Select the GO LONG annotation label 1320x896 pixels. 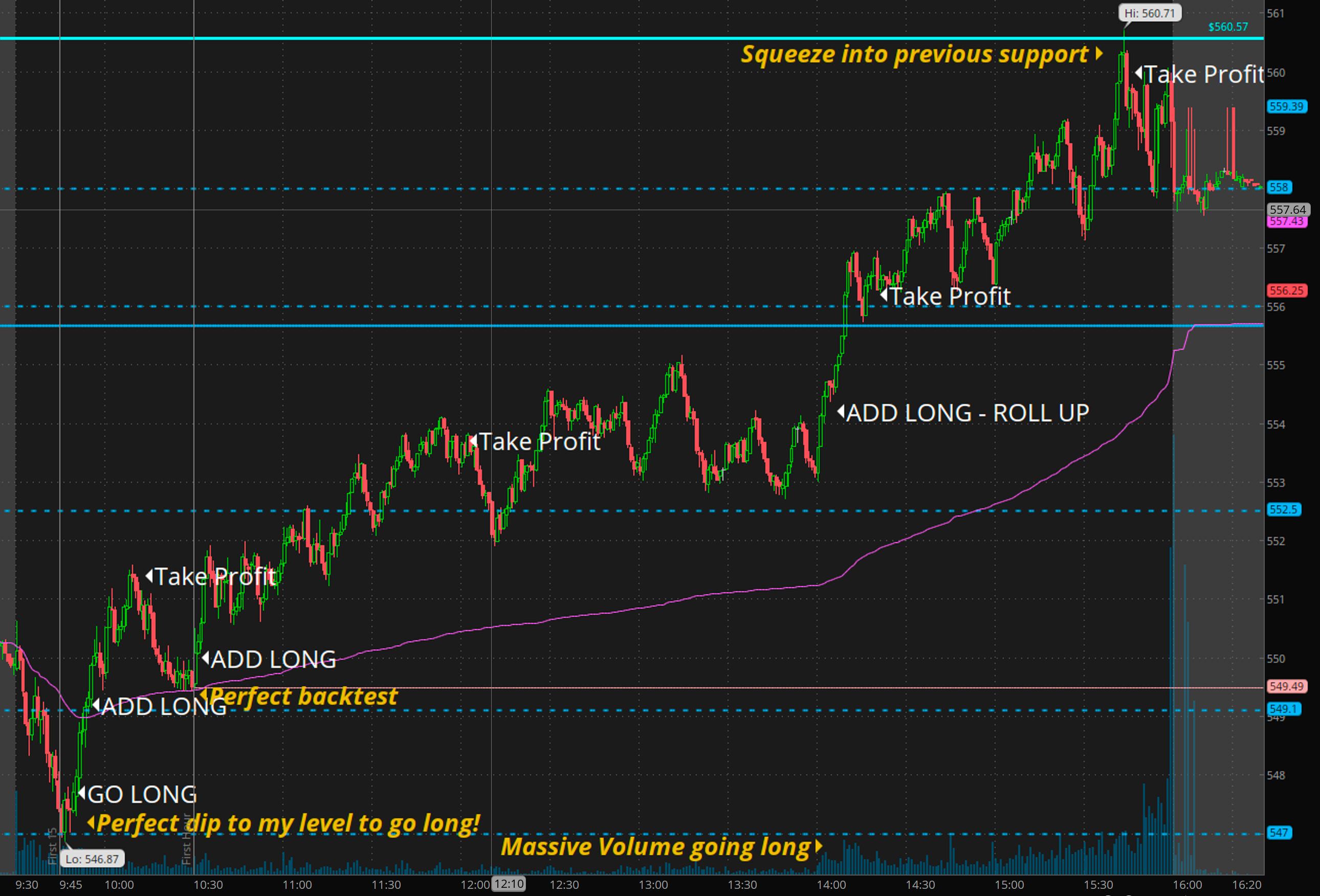point(141,794)
